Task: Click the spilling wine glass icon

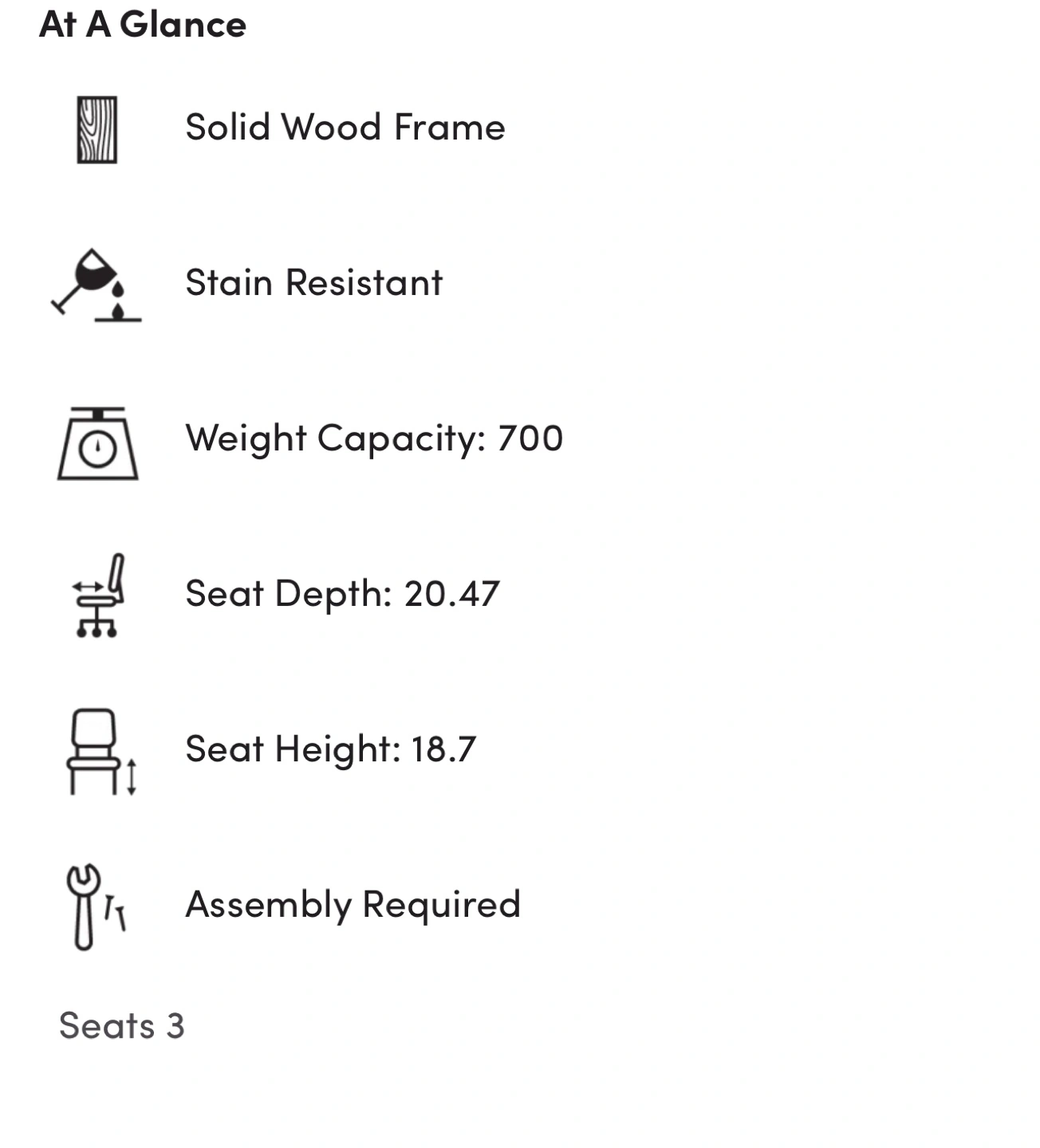Action: point(97,285)
